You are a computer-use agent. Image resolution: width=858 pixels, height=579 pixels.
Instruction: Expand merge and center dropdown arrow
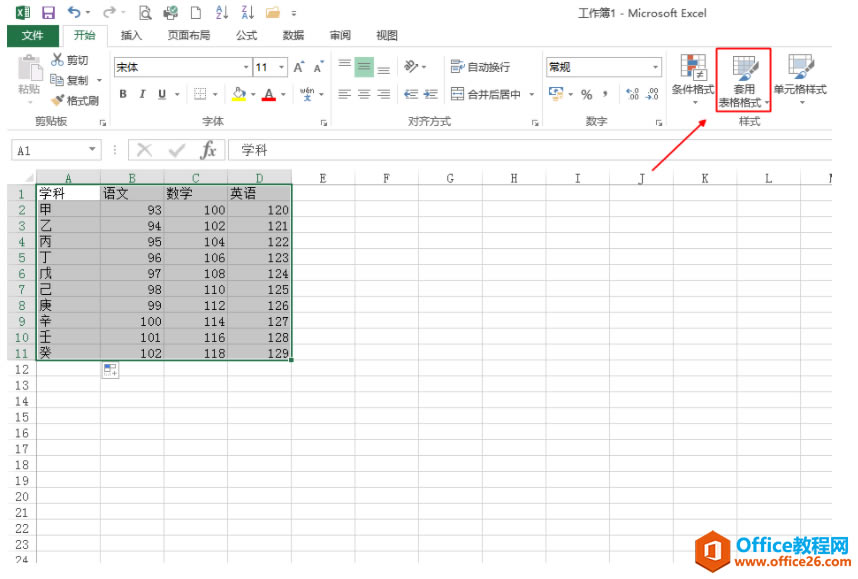tap(531, 94)
